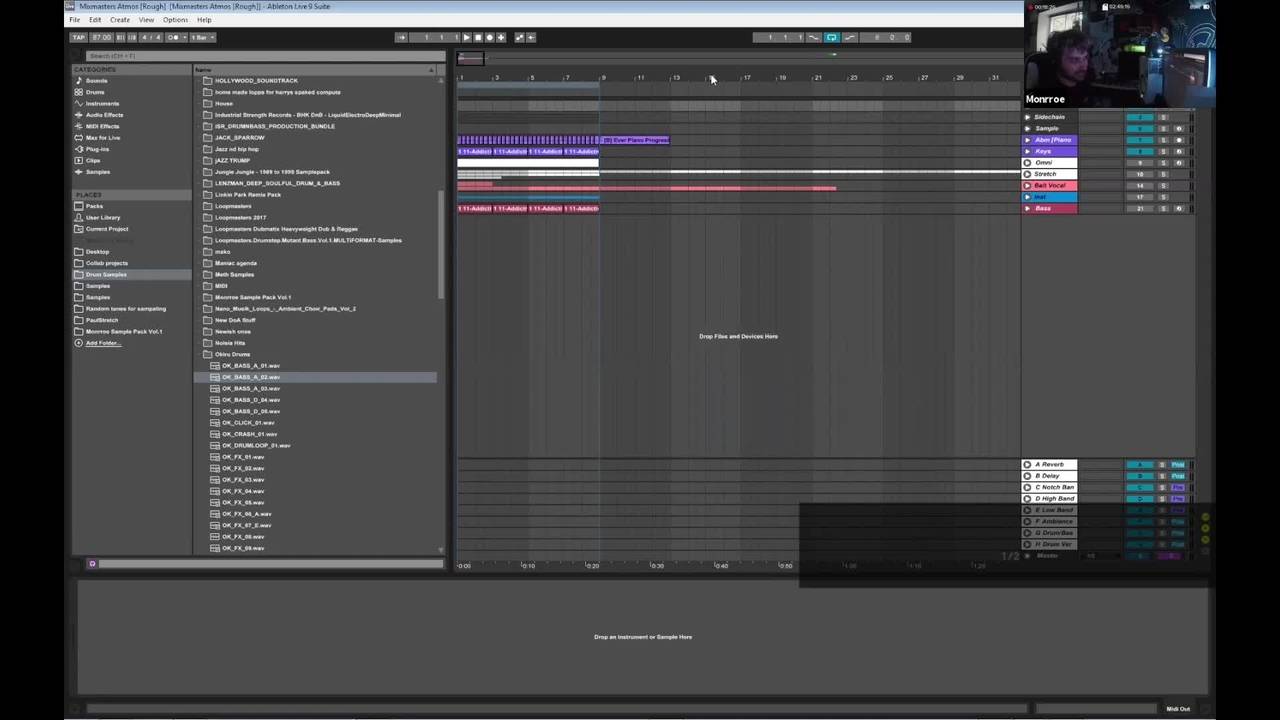This screenshot has width=1280, height=720.
Task: Select the Instruments category icon
Action: pyautogui.click(x=79, y=103)
